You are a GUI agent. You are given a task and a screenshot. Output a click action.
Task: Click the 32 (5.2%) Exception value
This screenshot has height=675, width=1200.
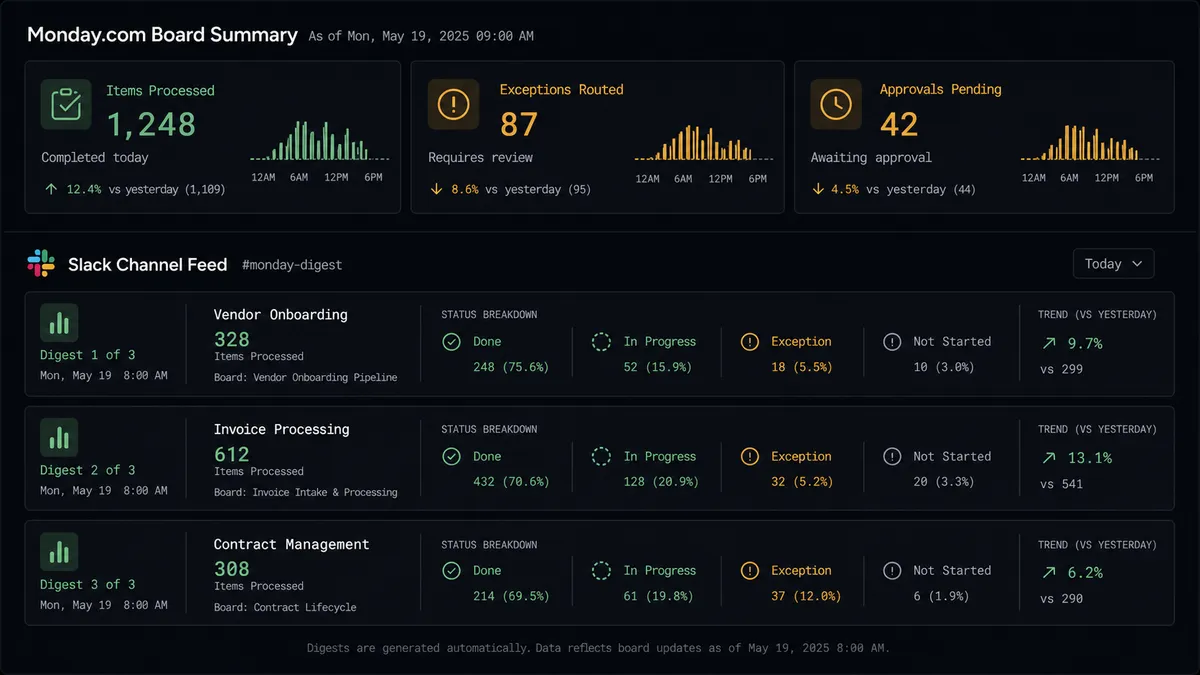802,482
